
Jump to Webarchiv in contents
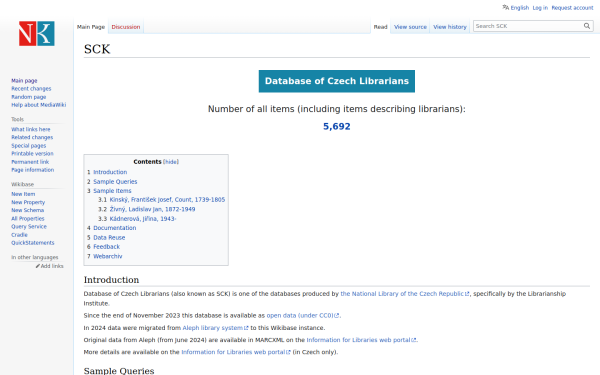(108, 256)
